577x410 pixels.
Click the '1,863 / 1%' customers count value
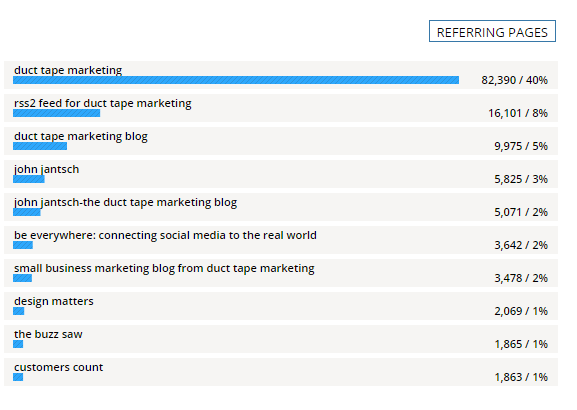tap(521, 377)
